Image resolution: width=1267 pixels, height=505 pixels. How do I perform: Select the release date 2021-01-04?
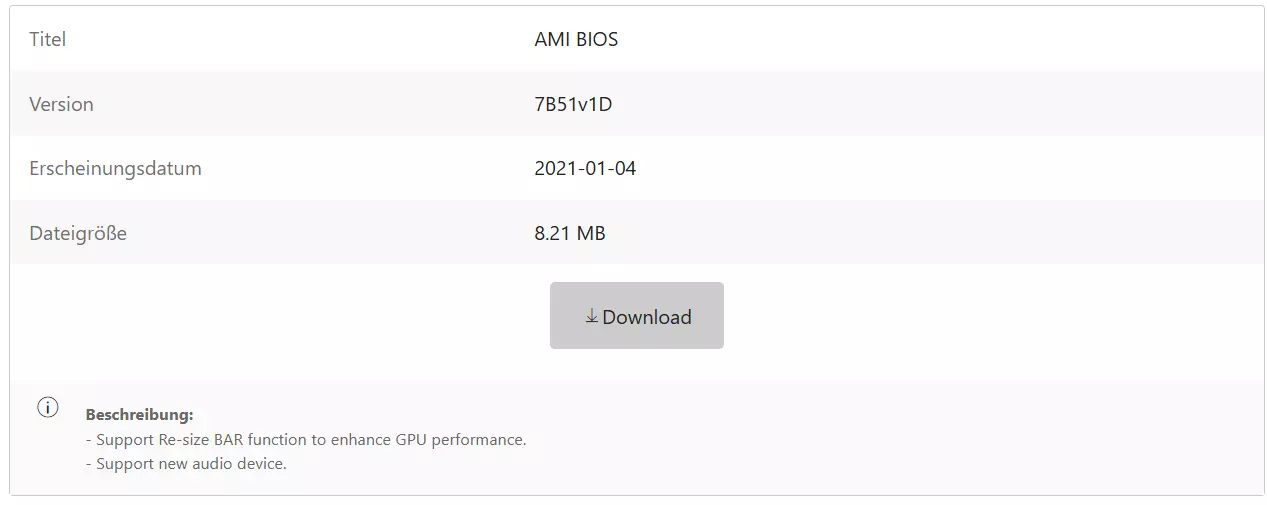click(x=585, y=168)
